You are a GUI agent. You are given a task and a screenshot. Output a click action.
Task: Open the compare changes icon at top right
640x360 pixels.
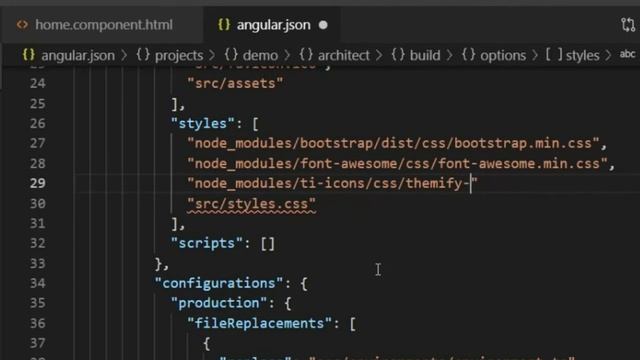(628, 25)
